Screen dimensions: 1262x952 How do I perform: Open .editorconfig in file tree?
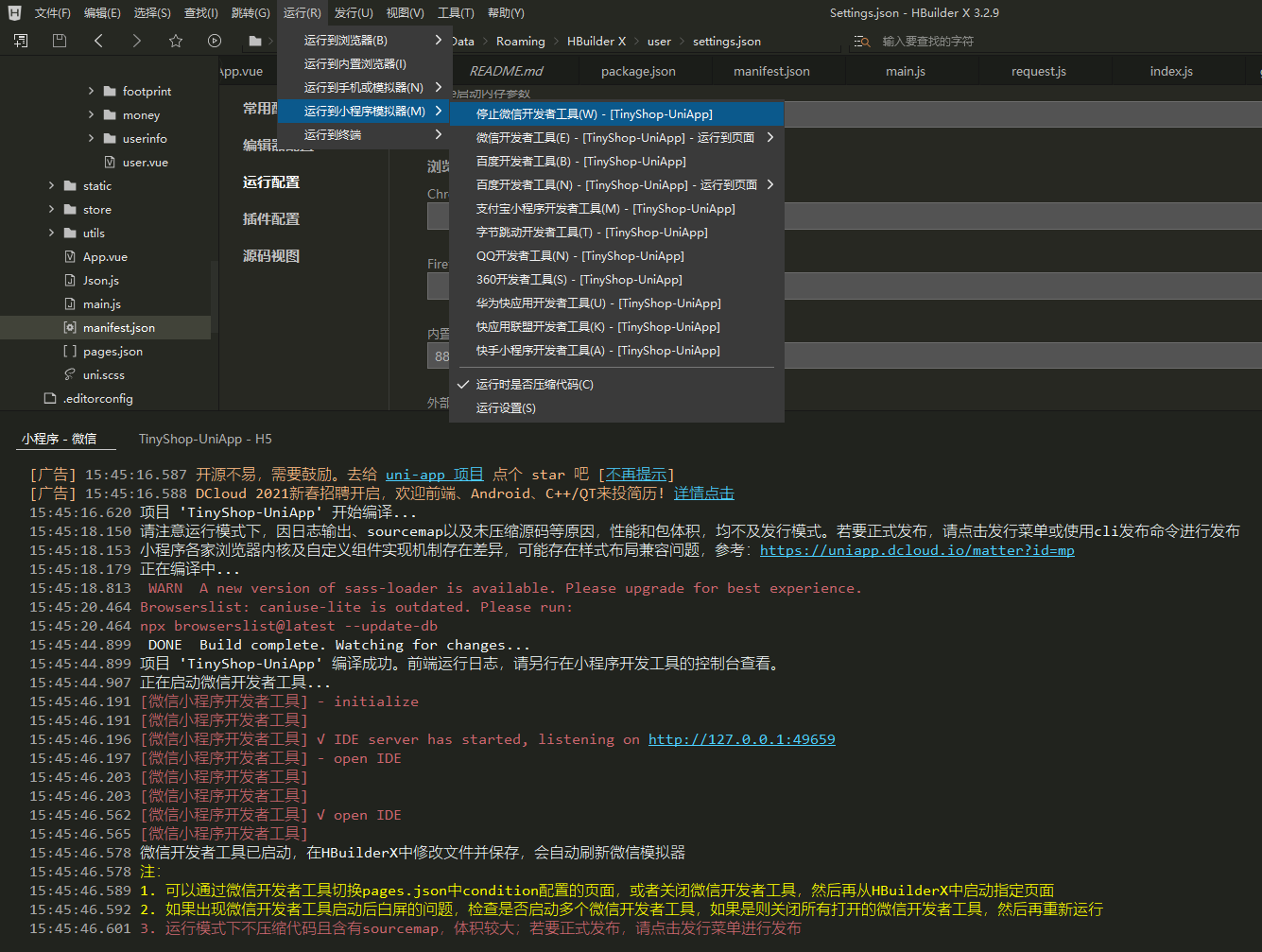98,399
